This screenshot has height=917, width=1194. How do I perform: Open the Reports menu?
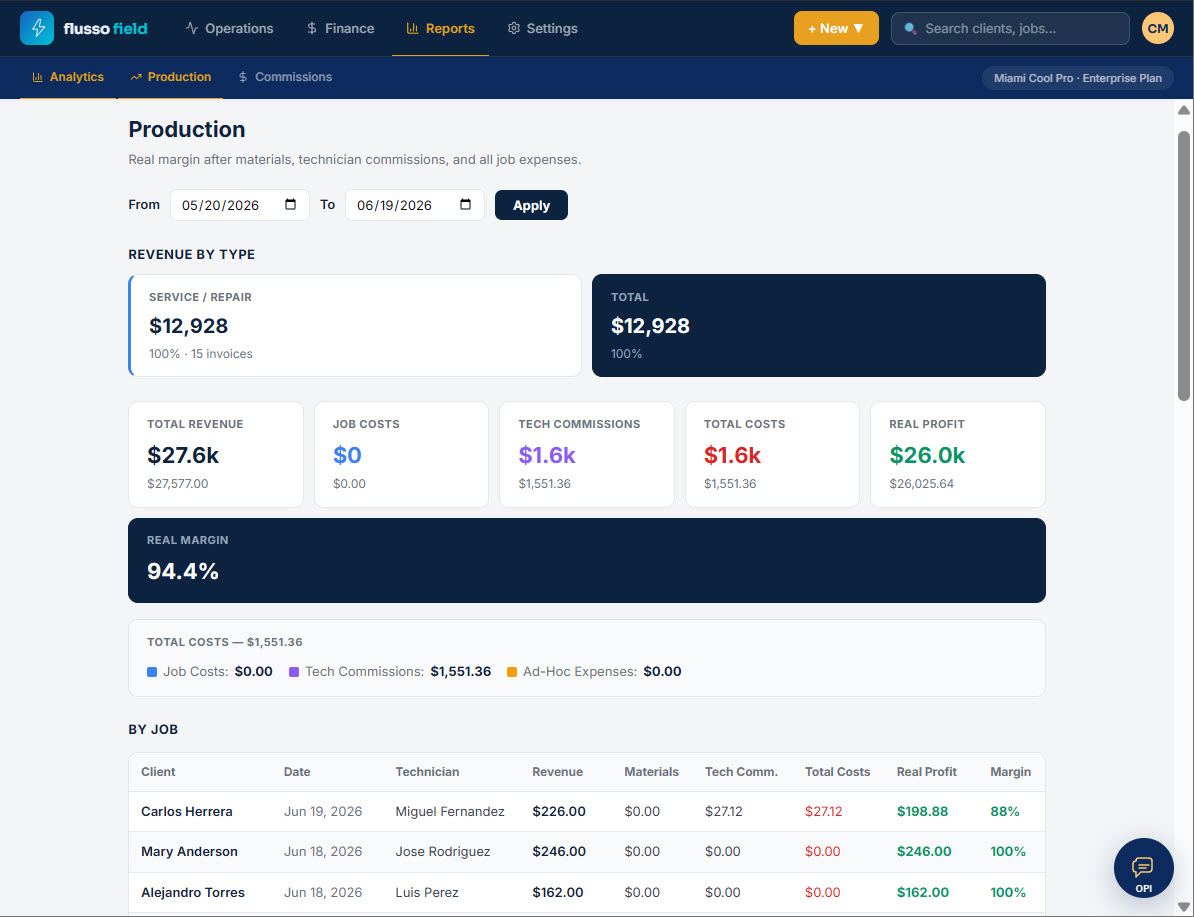click(x=440, y=28)
